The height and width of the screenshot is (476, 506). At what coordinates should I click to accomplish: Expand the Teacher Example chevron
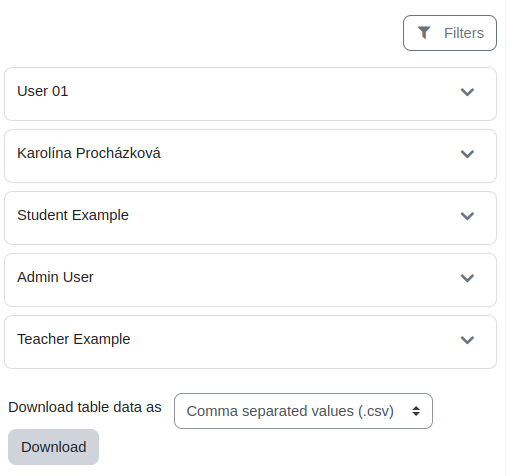coord(467,340)
